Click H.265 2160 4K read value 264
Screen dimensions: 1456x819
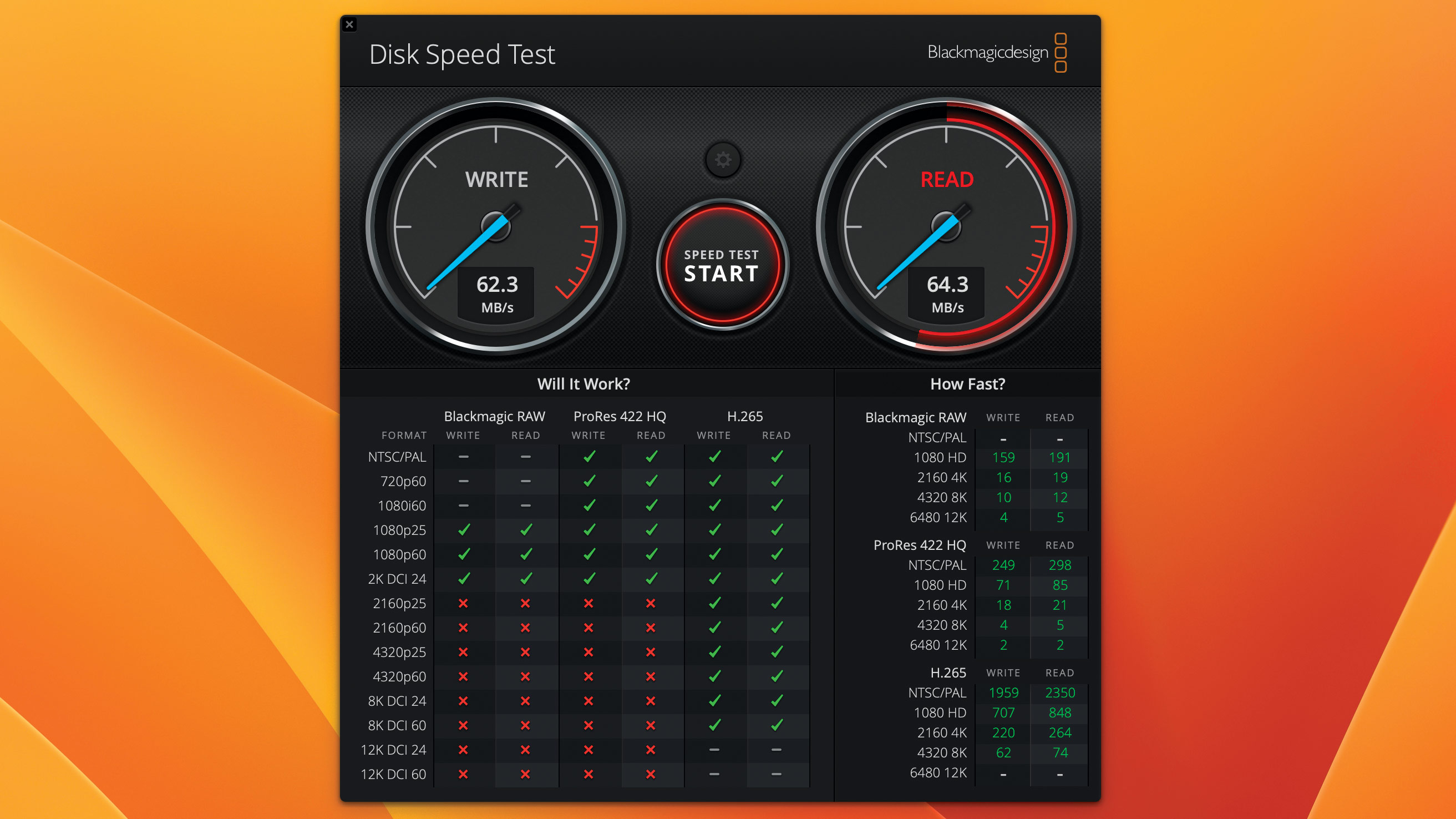pyautogui.click(x=1060, y=733)
